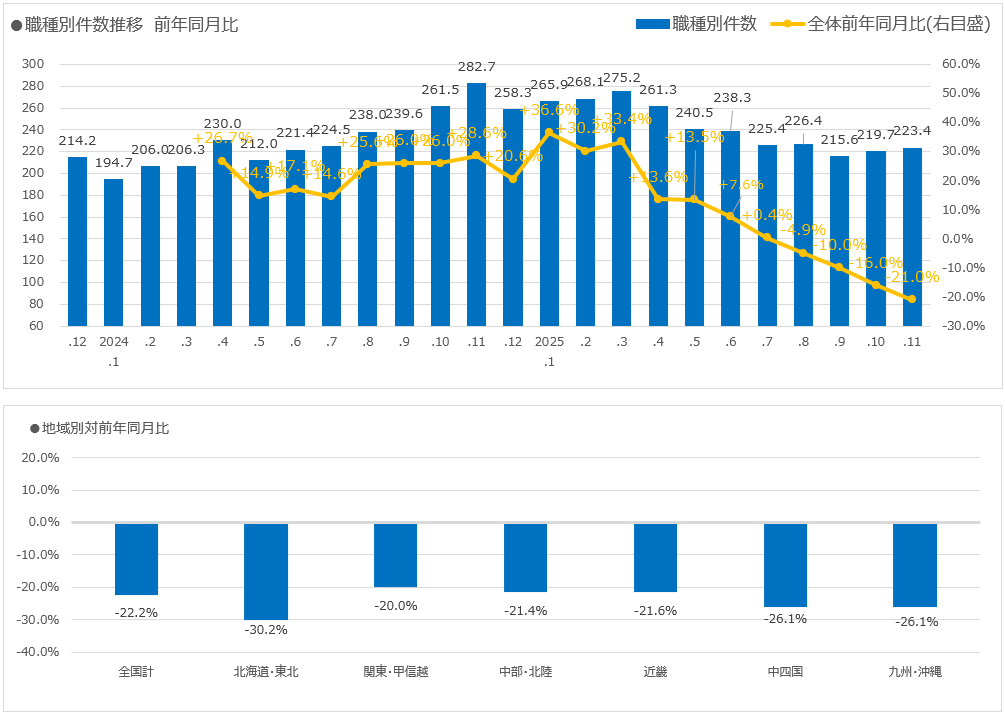1005x713 pixels.
Task: Click the yellow 全体前年同月比 legend marker
Action: coord(788,24)
